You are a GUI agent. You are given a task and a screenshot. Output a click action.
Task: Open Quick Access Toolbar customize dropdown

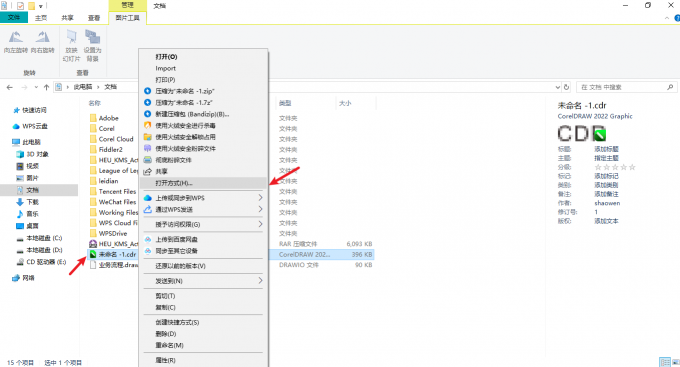click(x=41, y=6)
